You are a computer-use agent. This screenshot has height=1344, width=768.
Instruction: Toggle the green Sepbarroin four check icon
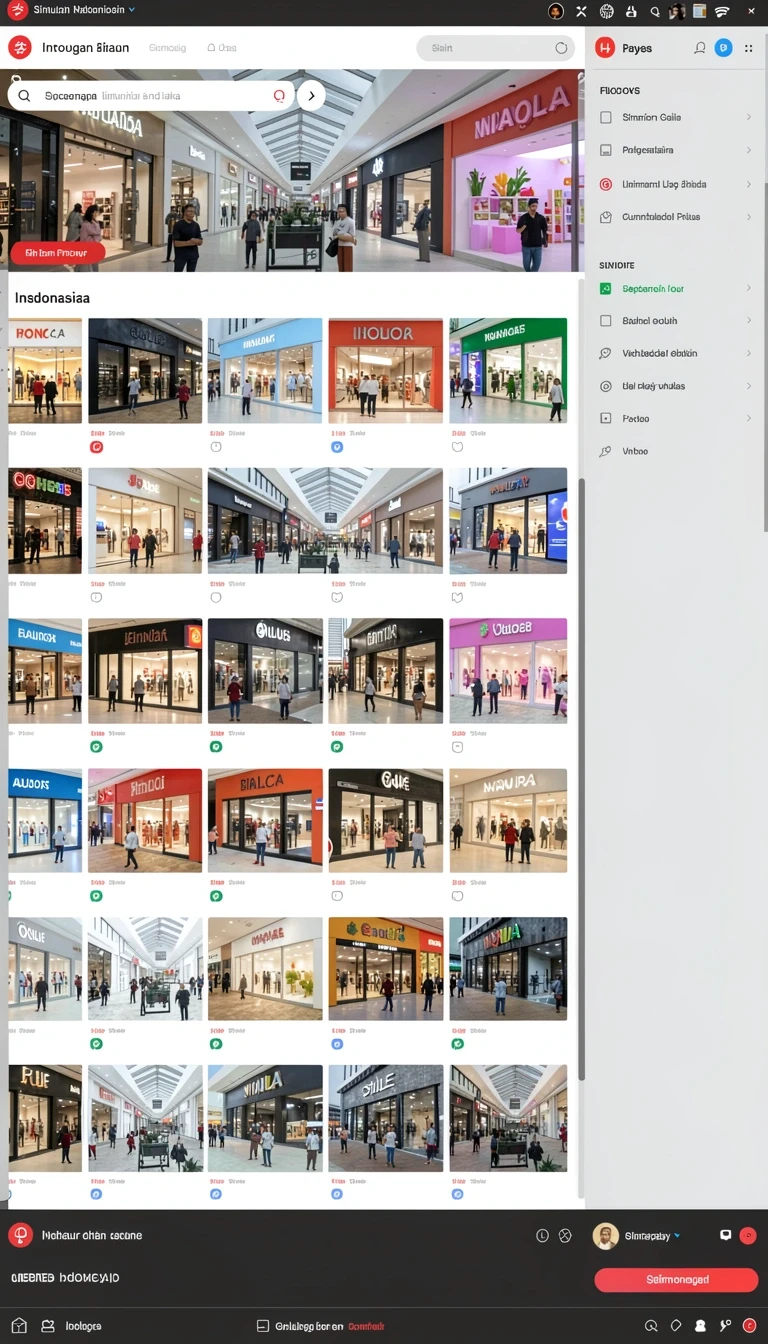[605, 289]
